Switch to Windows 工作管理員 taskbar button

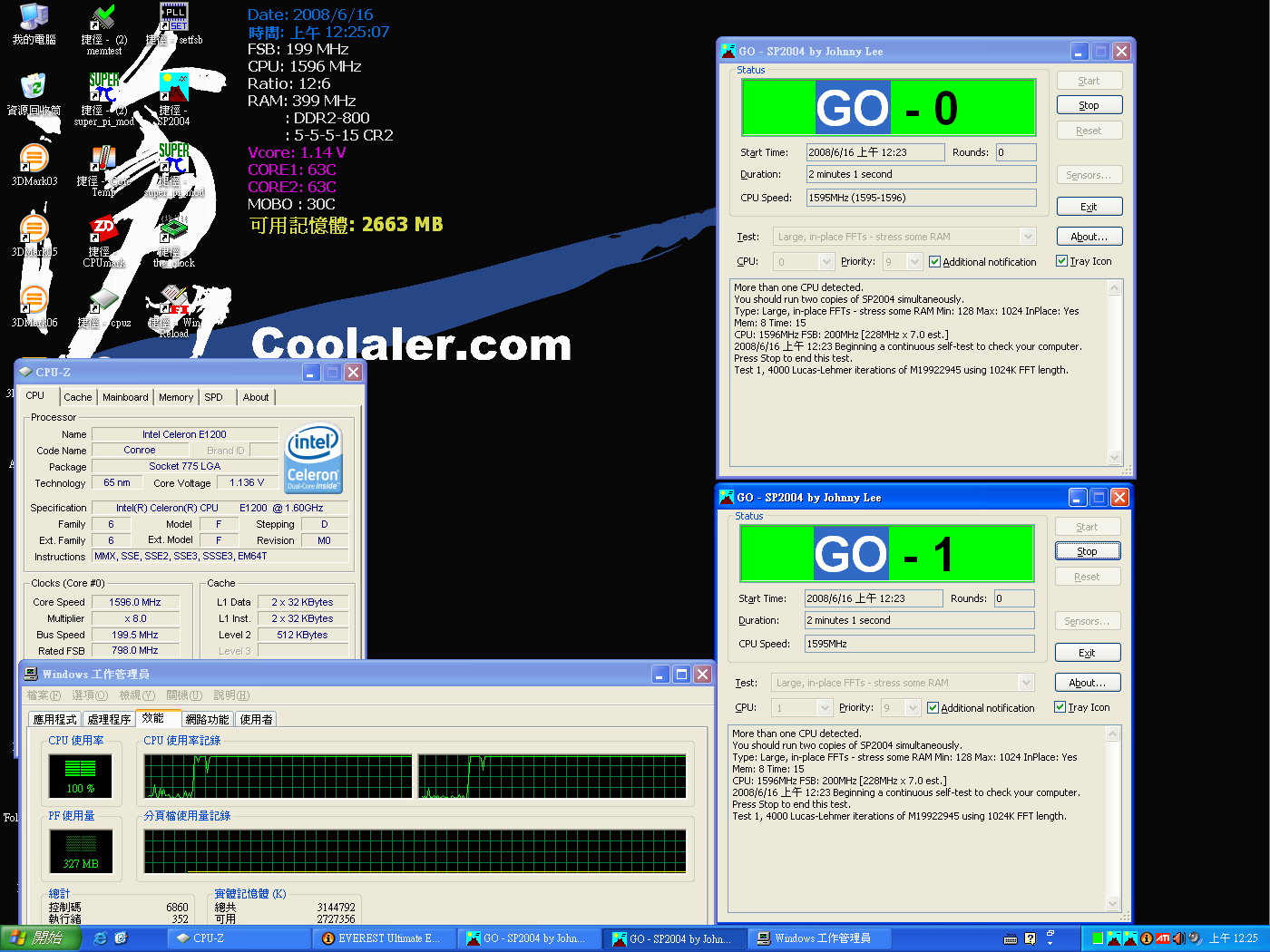pyautogui.click(x=821, y=938)
